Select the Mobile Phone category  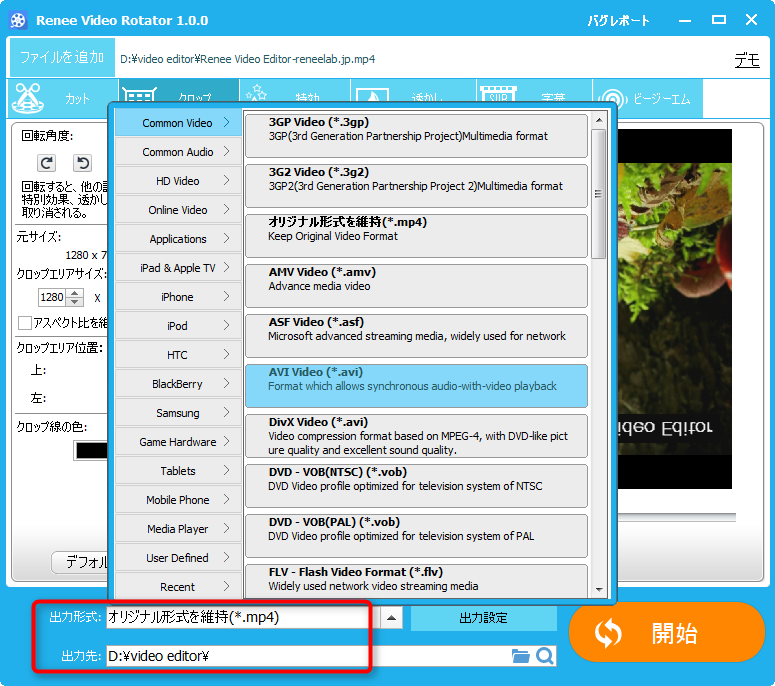[178, 500]
